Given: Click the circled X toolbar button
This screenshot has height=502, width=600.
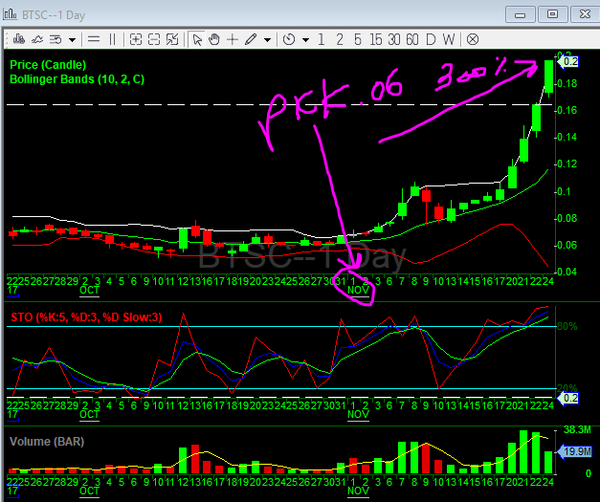Looking at the screenshot, I should tap(473, 39).
